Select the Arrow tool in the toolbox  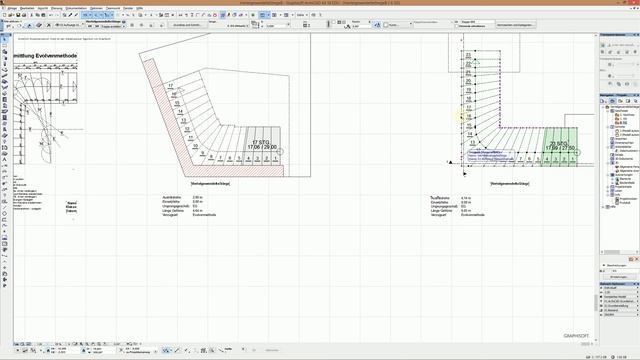(5, 40)
